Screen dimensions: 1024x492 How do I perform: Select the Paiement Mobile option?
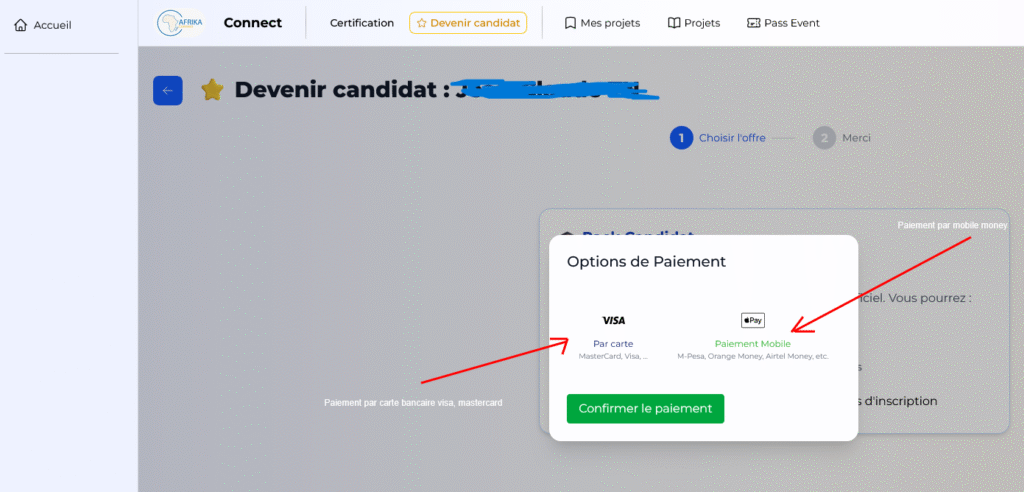click(x=752, y=344)
